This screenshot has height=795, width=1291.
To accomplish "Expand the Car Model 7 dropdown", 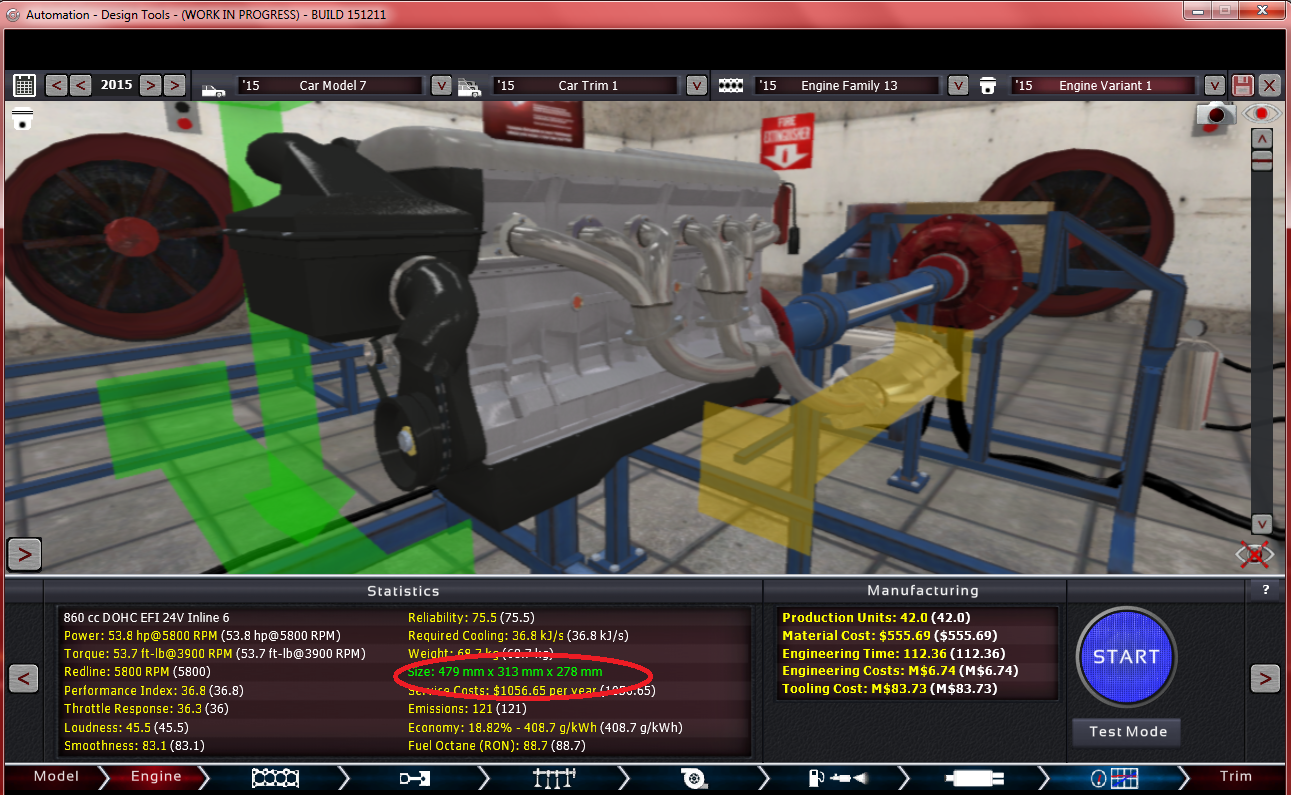I will (441, 85).
